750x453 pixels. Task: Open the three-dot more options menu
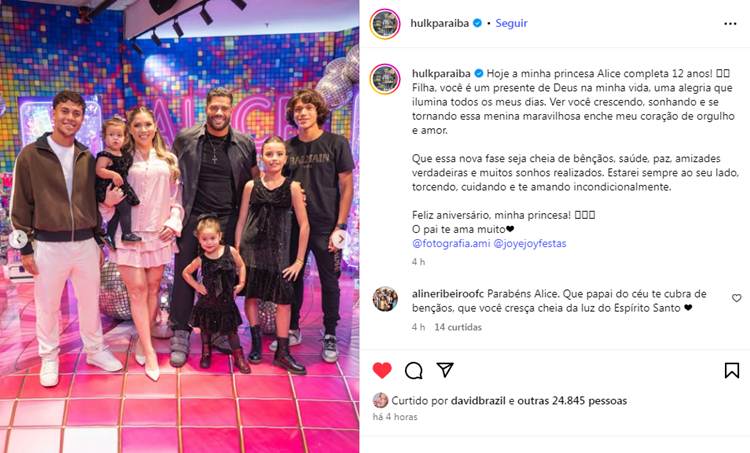click(x=730, y=23)
